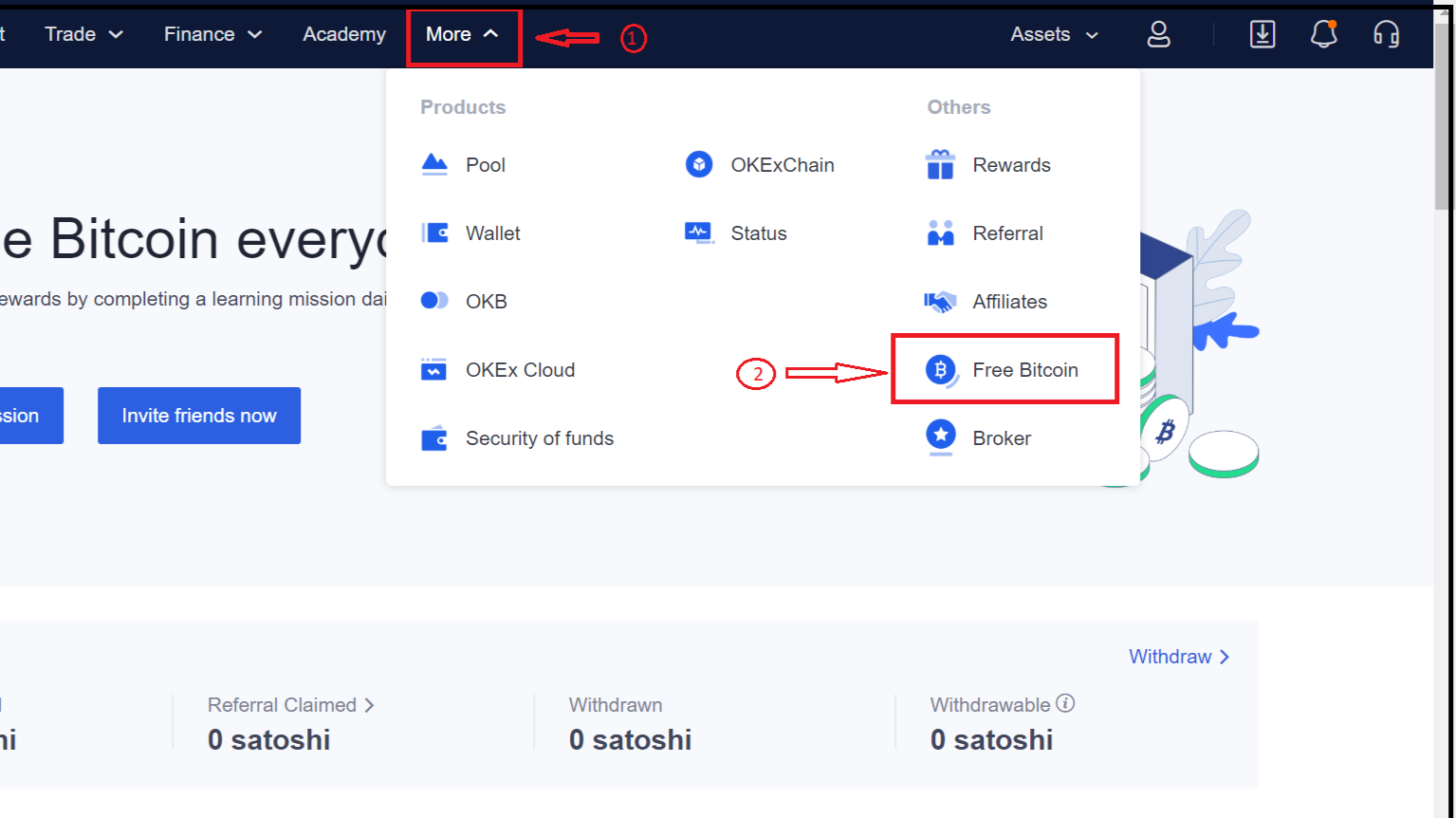The width and height of the screenshot is (1456, 818).
Task: Select the Wallet icon in Products
Action: (x=433, y=232)
